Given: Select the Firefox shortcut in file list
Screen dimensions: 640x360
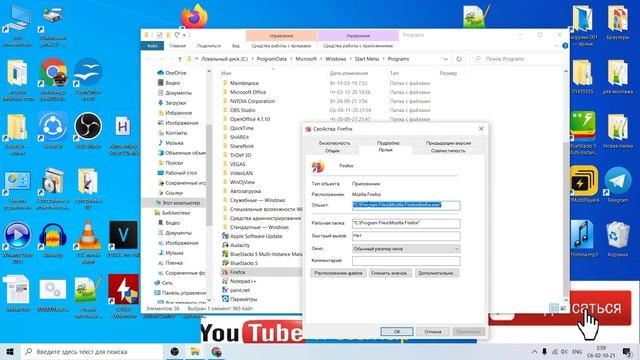Looking at the screenshot, I should [x=238, y=272].
